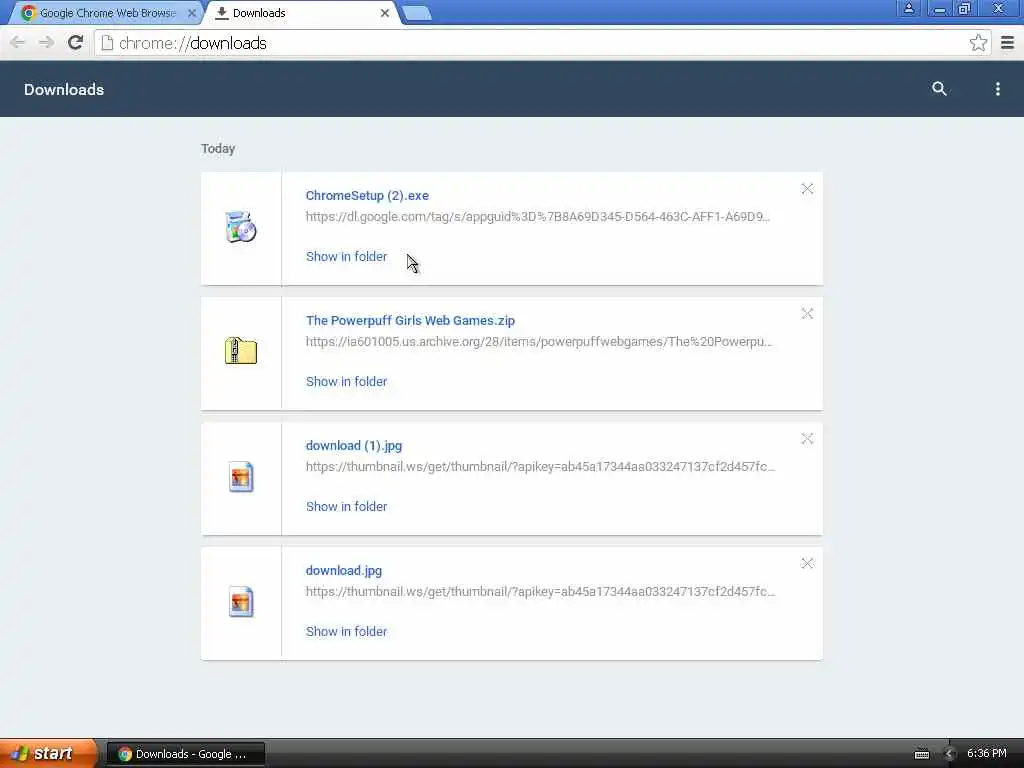Close the Downloads tab
Viewport: 1024px width, 768px height.
(x=385, y=13)
